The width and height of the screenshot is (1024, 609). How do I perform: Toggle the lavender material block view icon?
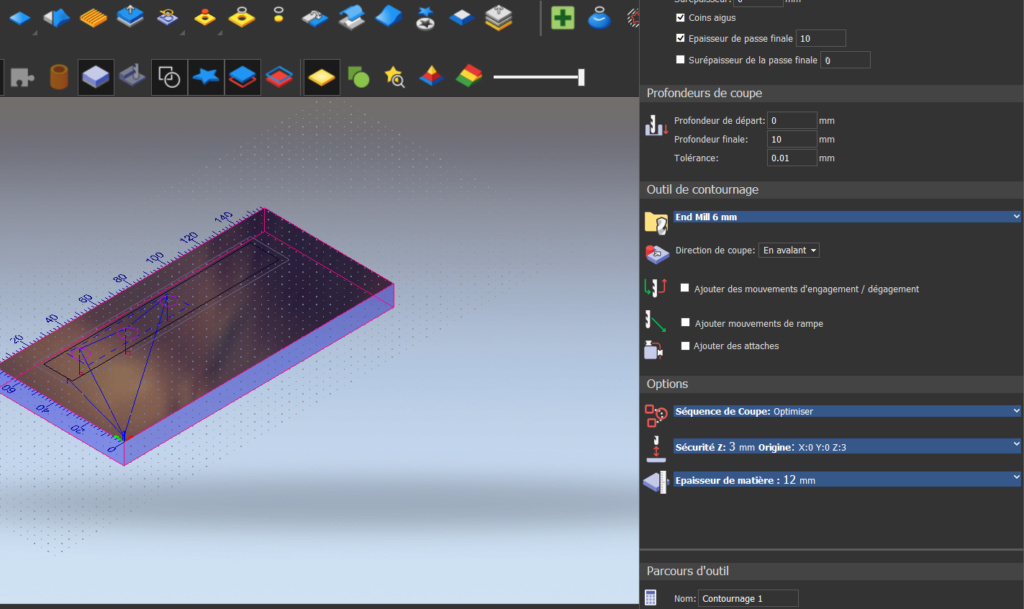pos(95,77)
